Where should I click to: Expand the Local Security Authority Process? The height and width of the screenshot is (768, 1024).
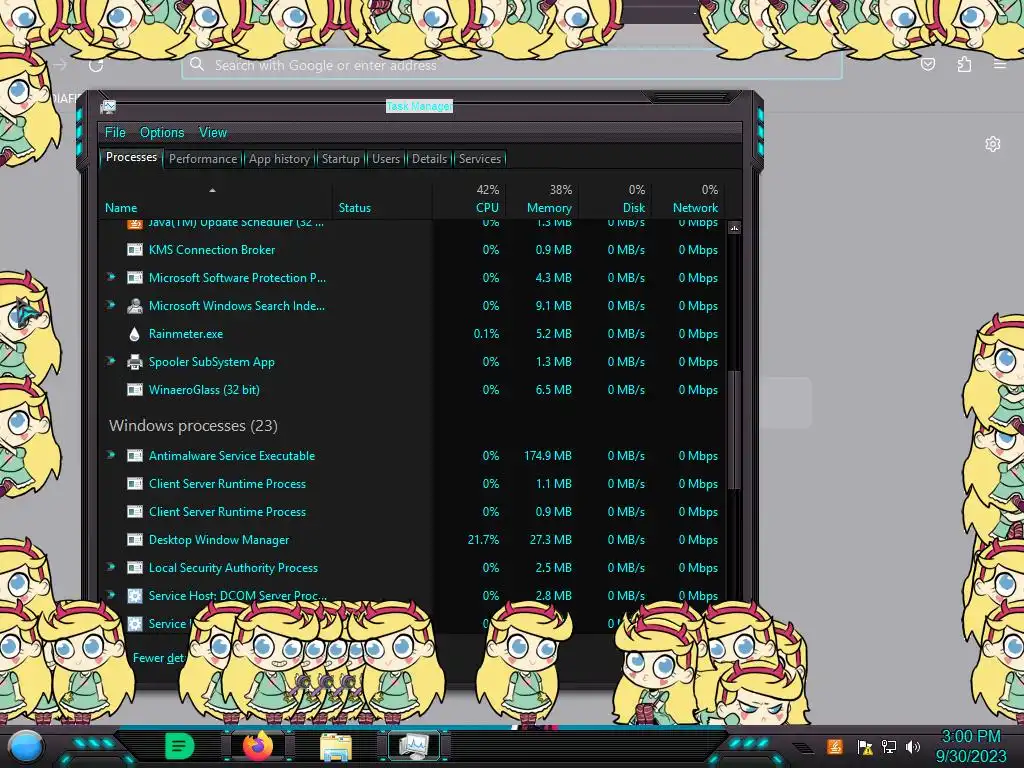112,568
